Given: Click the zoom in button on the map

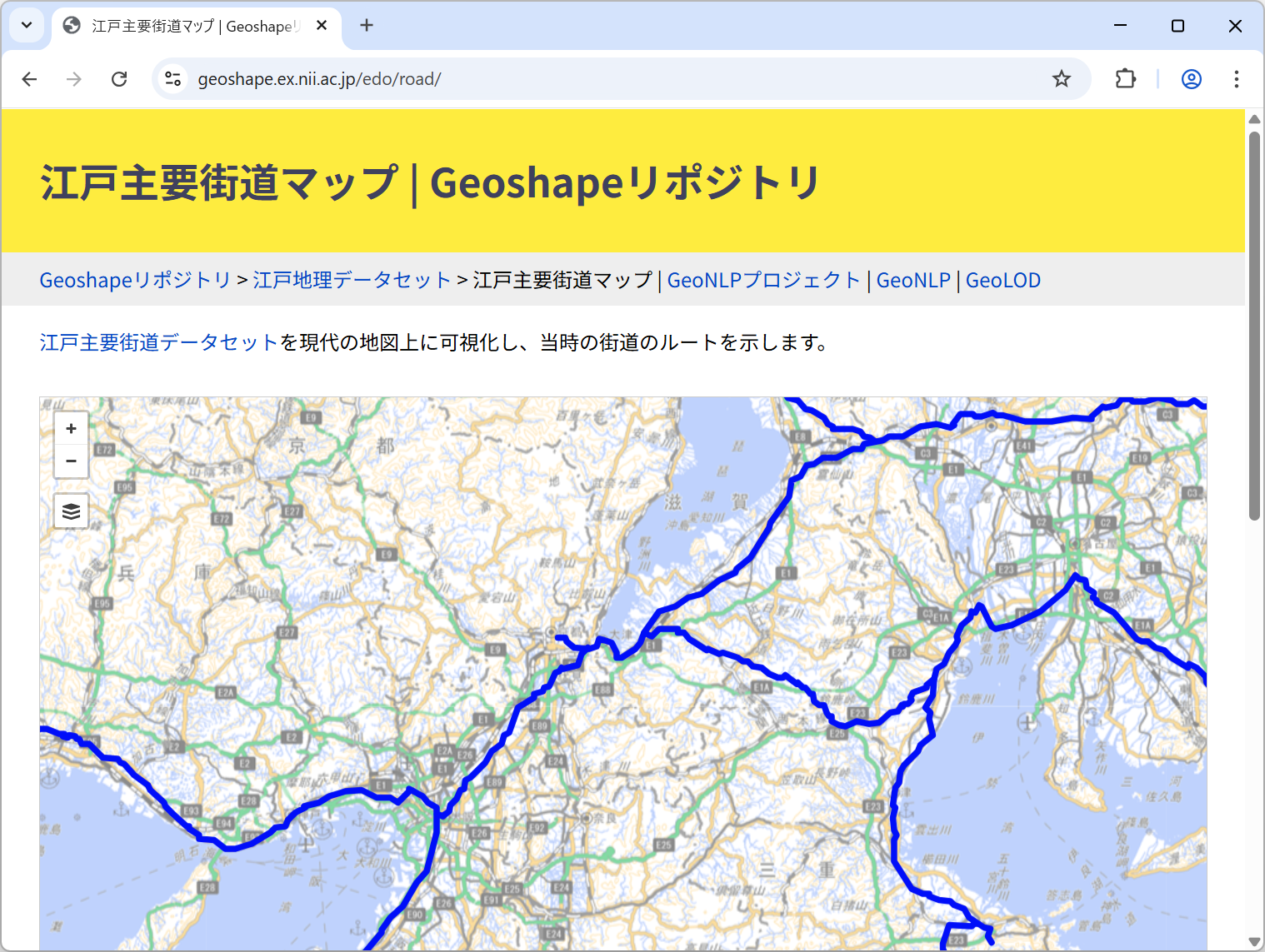Looking at the screenshot, I should (71, 428).
